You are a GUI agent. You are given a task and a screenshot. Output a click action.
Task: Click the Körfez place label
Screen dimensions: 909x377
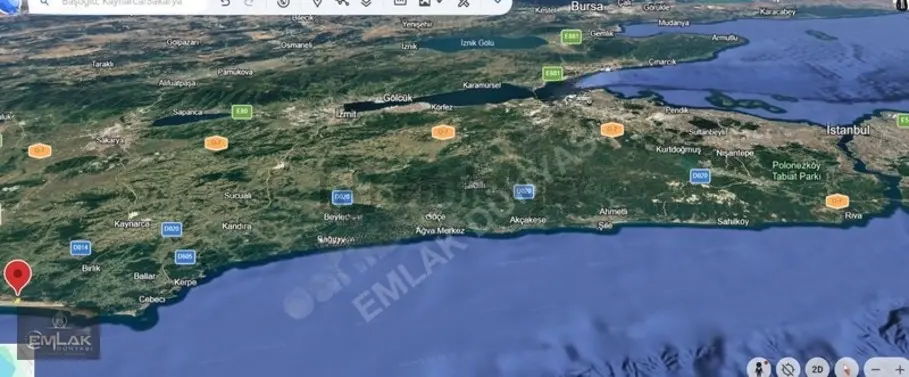pyautogui.click(x=442, y=108)
